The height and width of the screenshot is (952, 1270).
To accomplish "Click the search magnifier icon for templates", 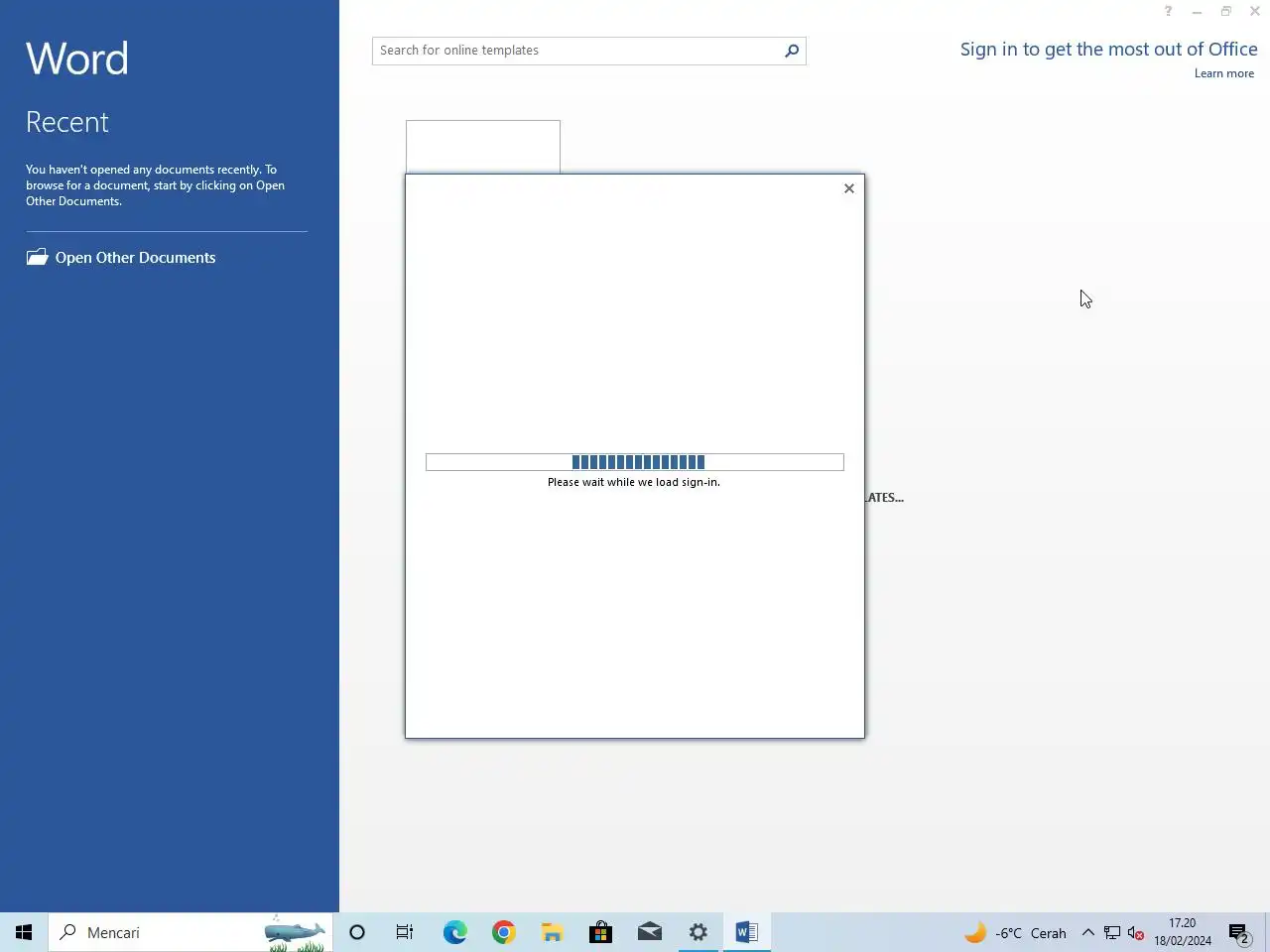I will click(x=792, y=51).
